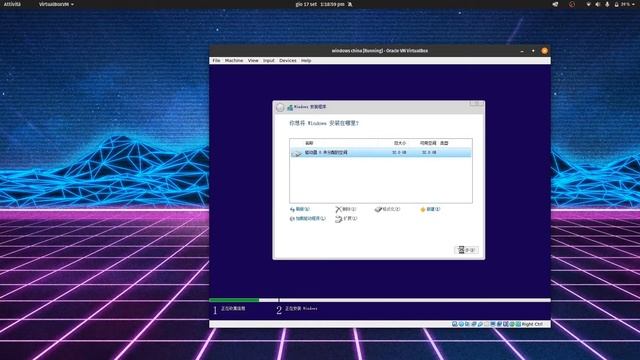Select the unallocated 32.0 GB drive row
The width and height of the screenshot is (640, 360).
pos(380,153)
